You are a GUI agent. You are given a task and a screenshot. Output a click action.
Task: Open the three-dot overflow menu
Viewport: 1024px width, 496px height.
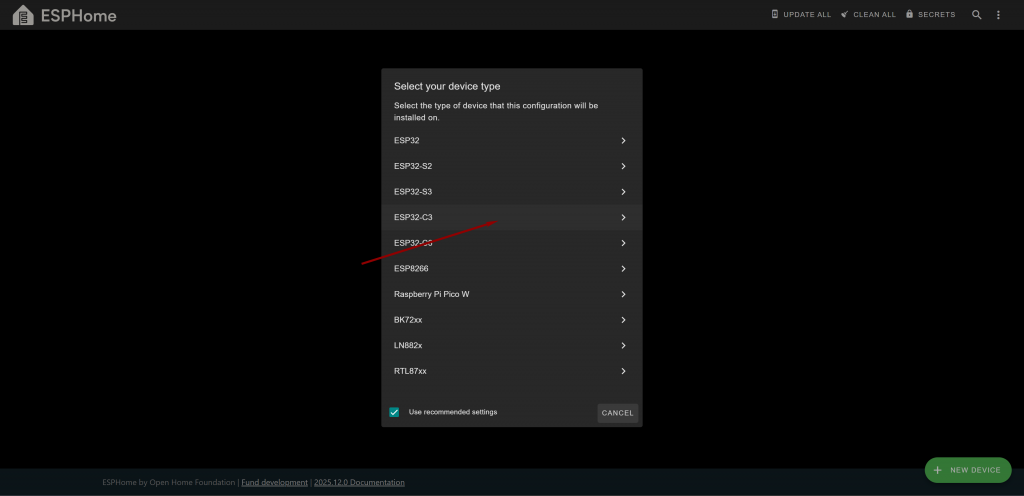pos(998,15)
